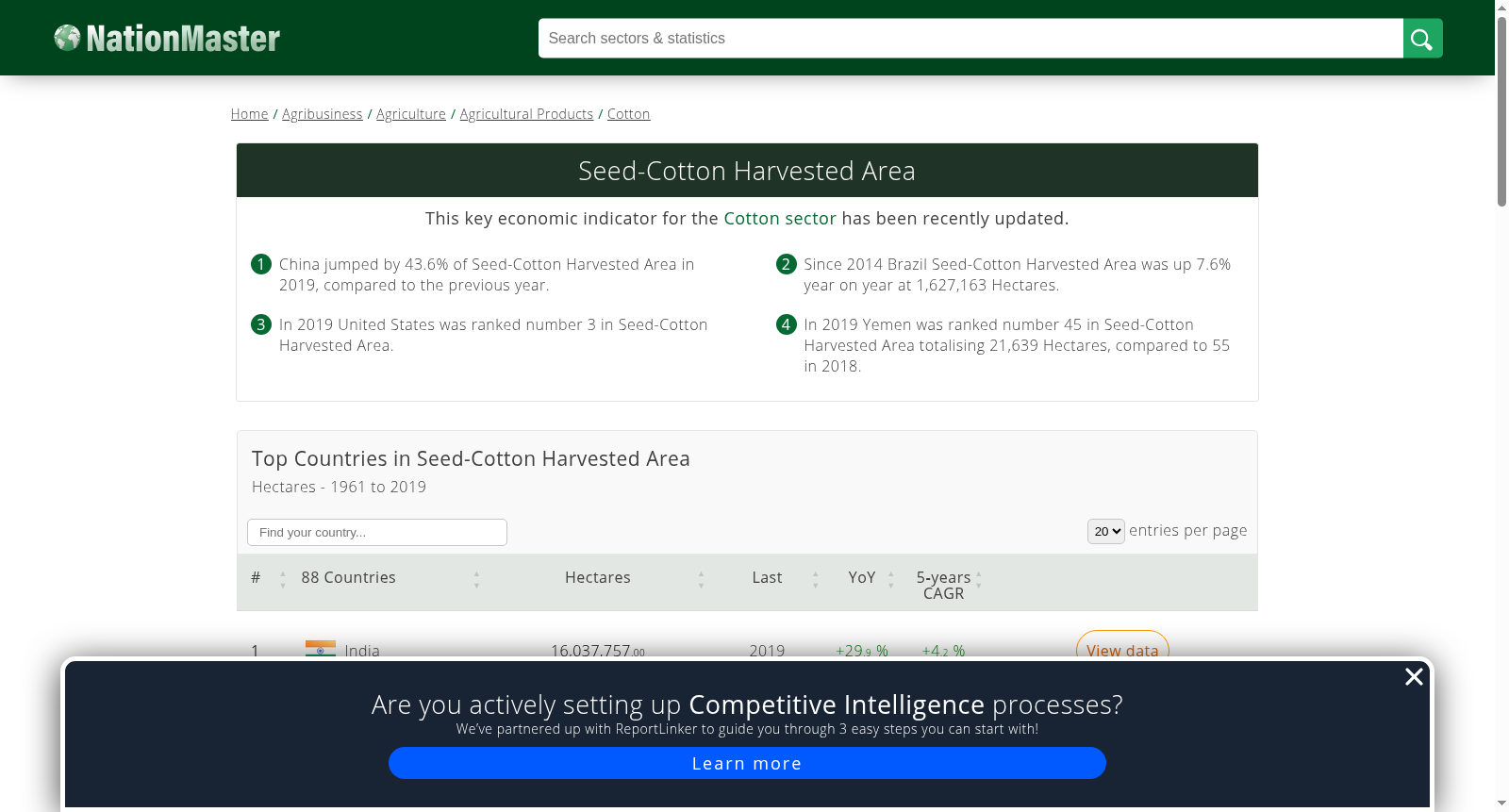This screenshot has width=1509, height=812.
Task: Open the entries per page dropdown
Action: click(x=1105, y=531)
